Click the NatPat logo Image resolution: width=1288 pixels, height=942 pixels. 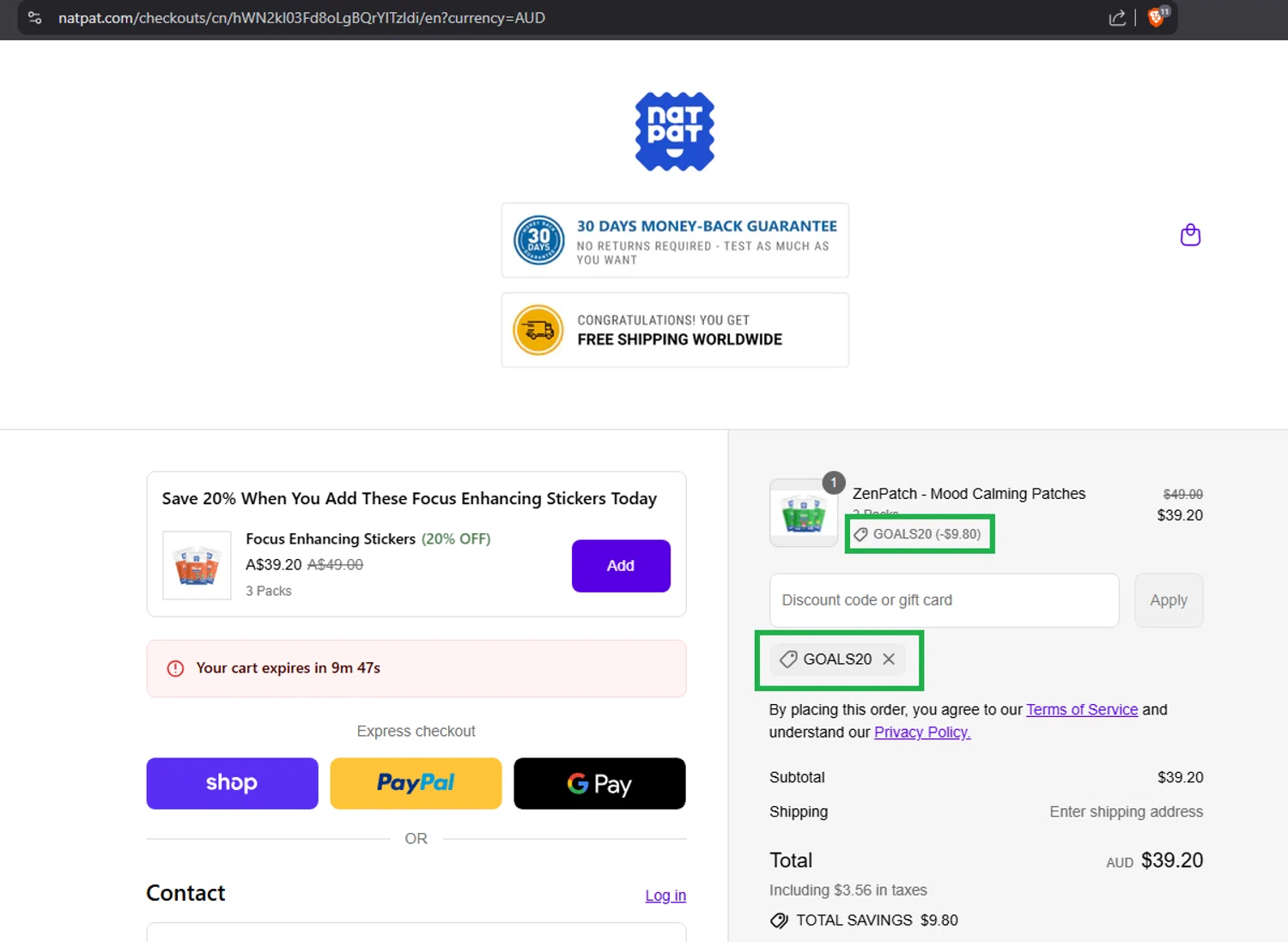(x=675, y=131)
